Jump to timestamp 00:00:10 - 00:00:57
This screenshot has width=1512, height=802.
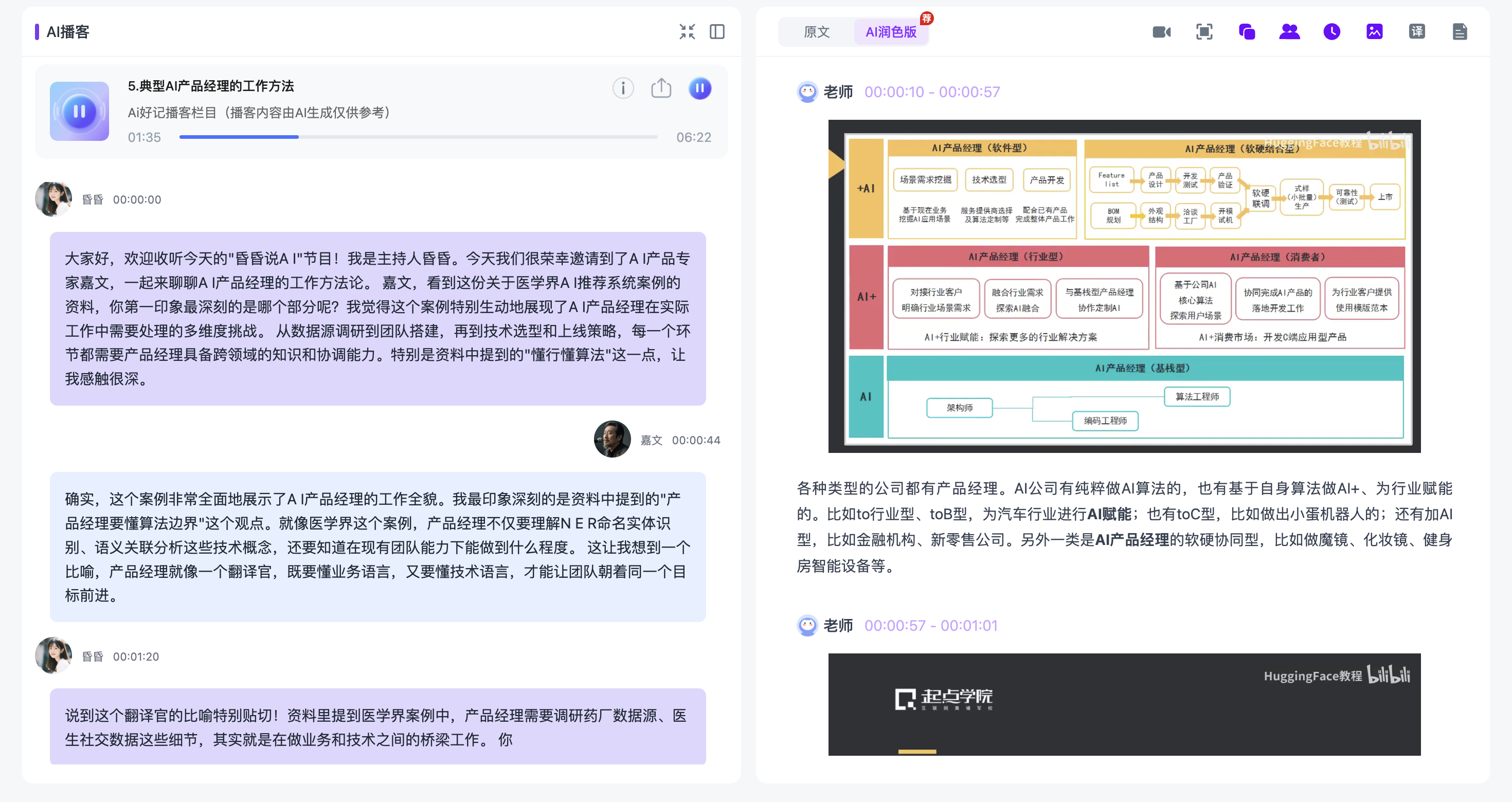click(x=932, y=92)
